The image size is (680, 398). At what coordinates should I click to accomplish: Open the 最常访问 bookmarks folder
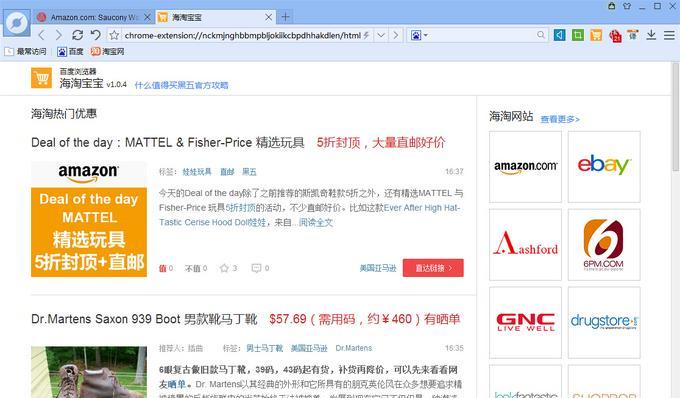(26, 52)
